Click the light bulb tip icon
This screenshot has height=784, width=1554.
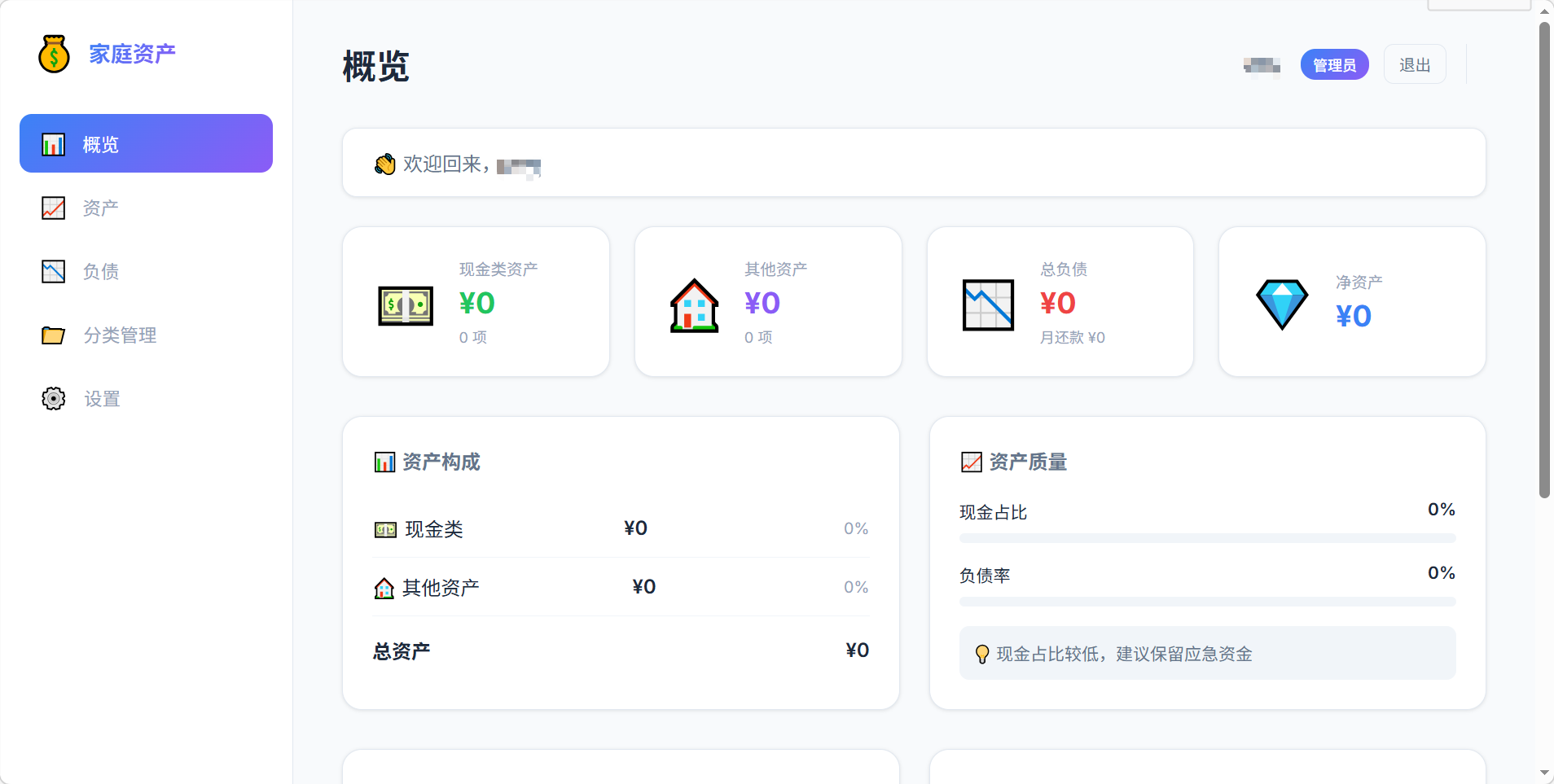pos(982,654)
